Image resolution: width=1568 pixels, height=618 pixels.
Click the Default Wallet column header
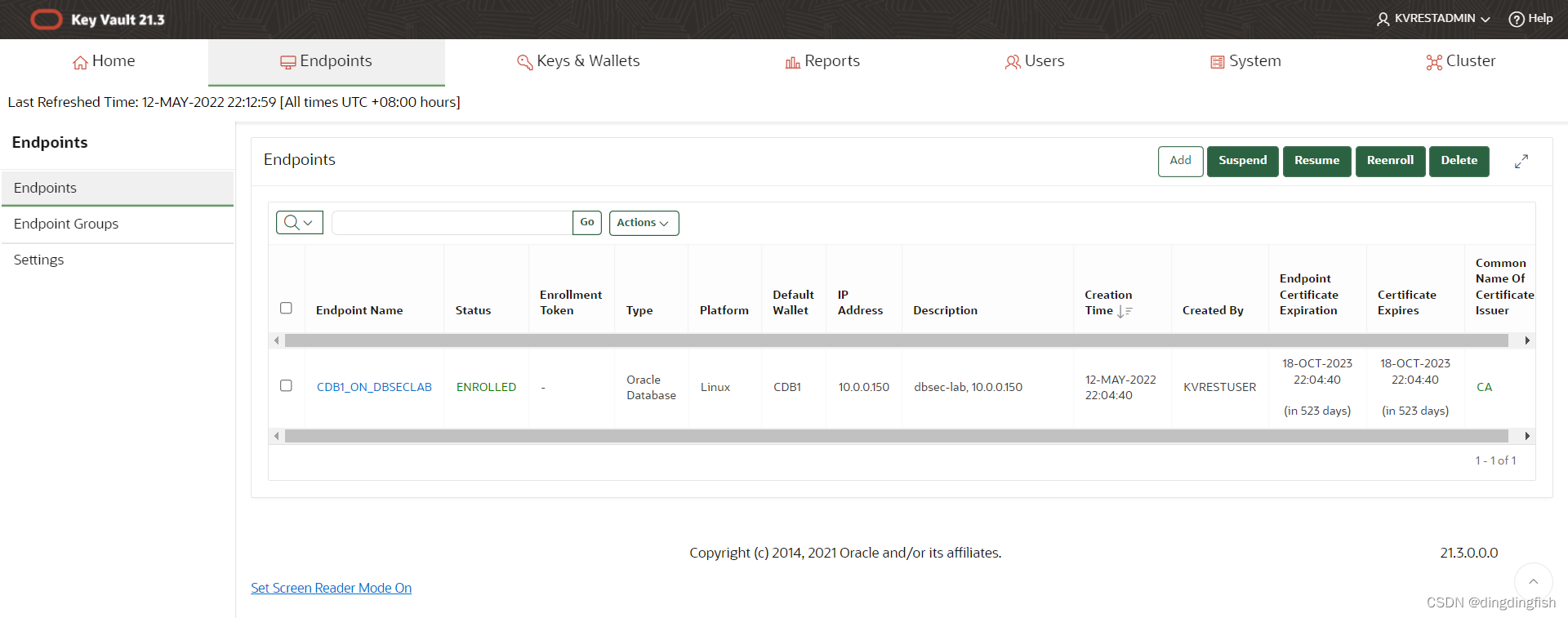[793, 302]
